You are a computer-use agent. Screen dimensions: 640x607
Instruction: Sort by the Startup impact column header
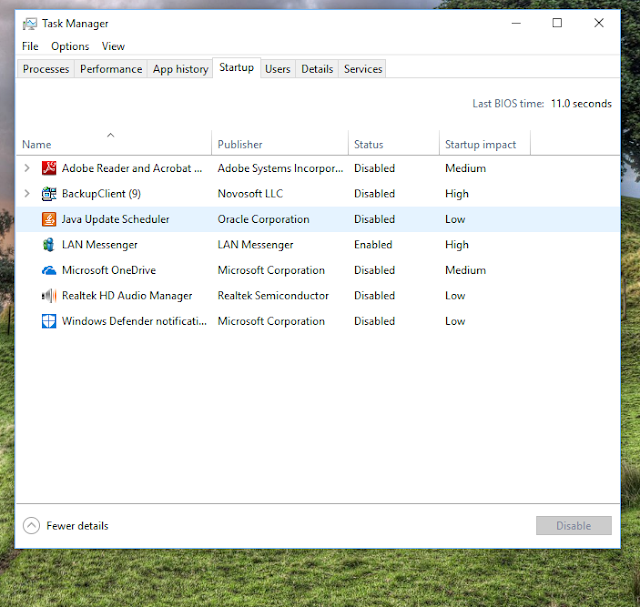click(x=485, y=143)
